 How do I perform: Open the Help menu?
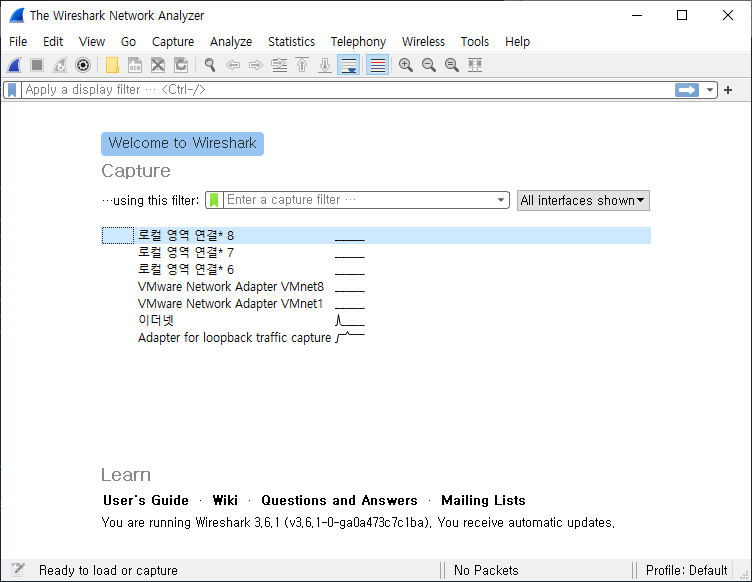tap(517, 42)
